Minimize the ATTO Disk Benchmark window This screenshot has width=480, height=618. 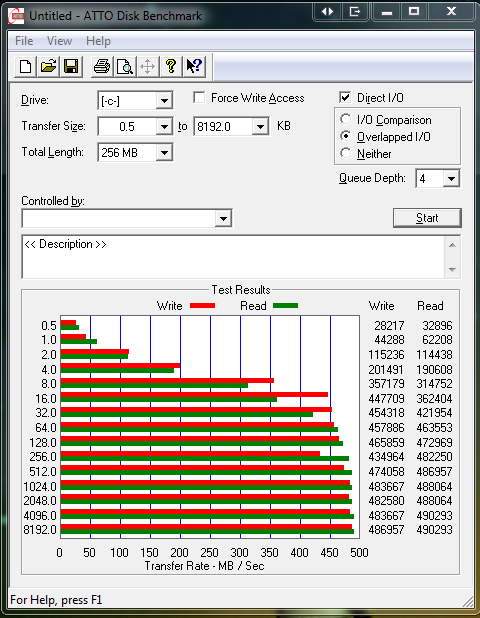coord(387,11)
